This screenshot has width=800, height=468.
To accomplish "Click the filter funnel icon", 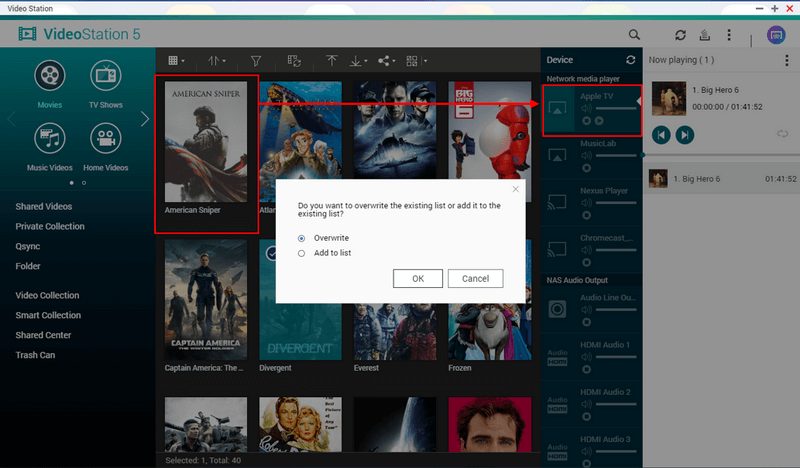I will pyautogui.click(x=256, y=61).
